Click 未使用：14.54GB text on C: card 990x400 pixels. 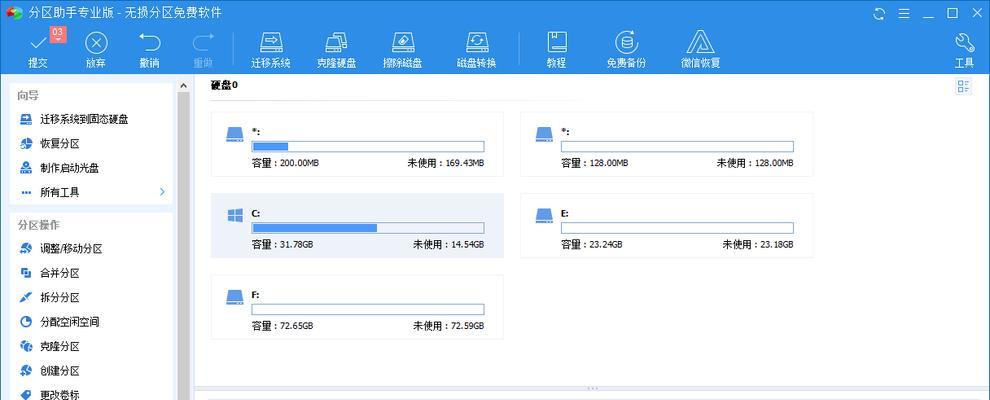[449, 245]
